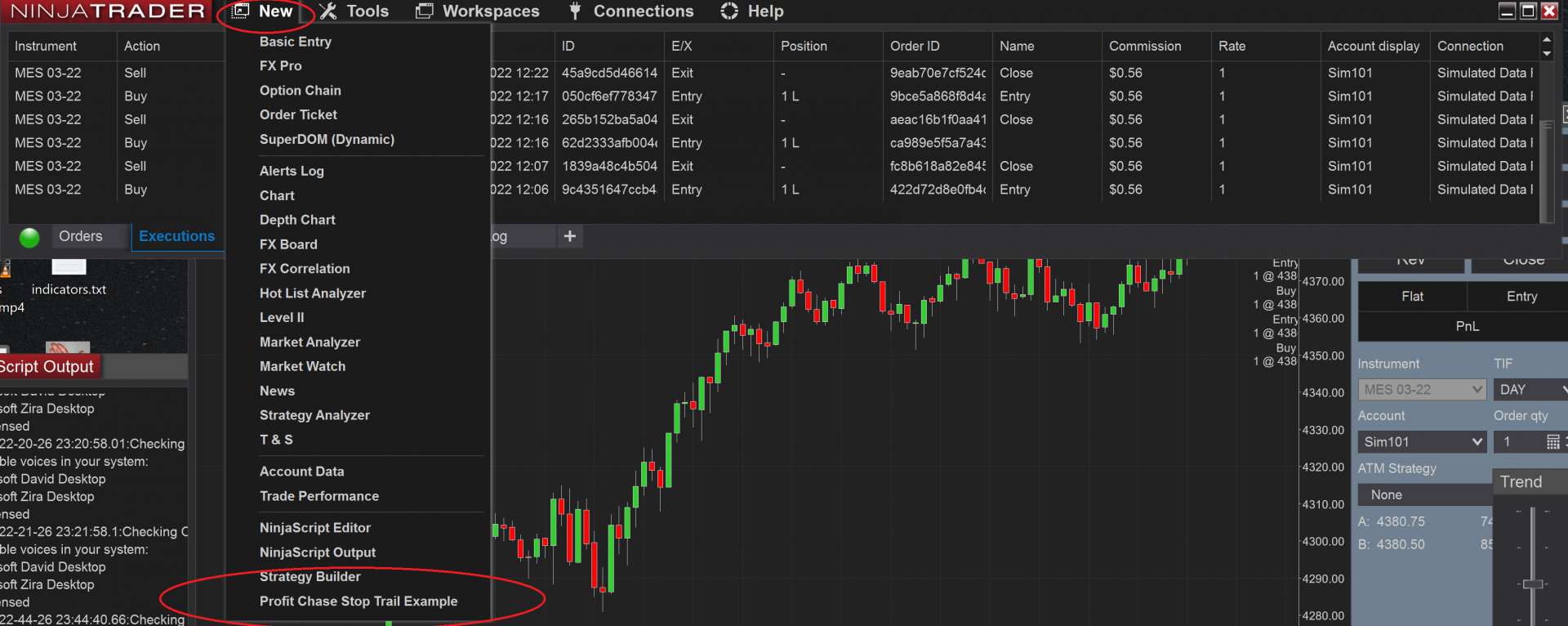Click the Order qty input field

pyautogui.click(x=1519, y=442)
